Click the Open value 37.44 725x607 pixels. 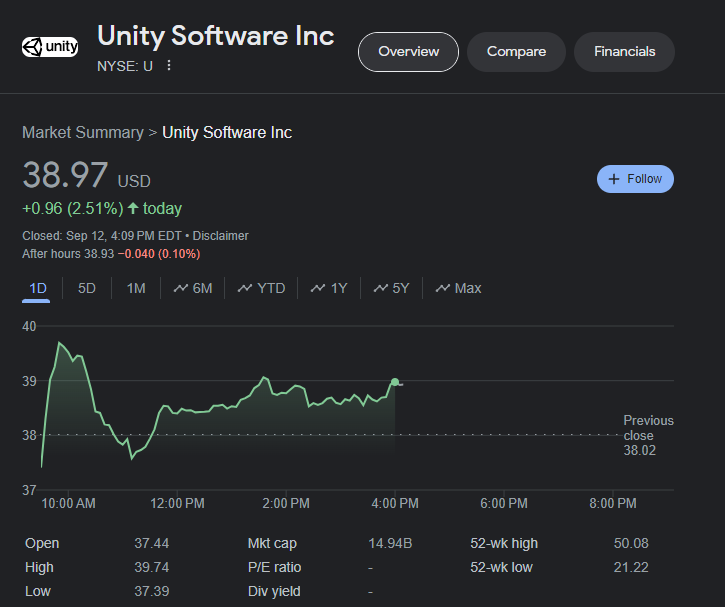152,543
